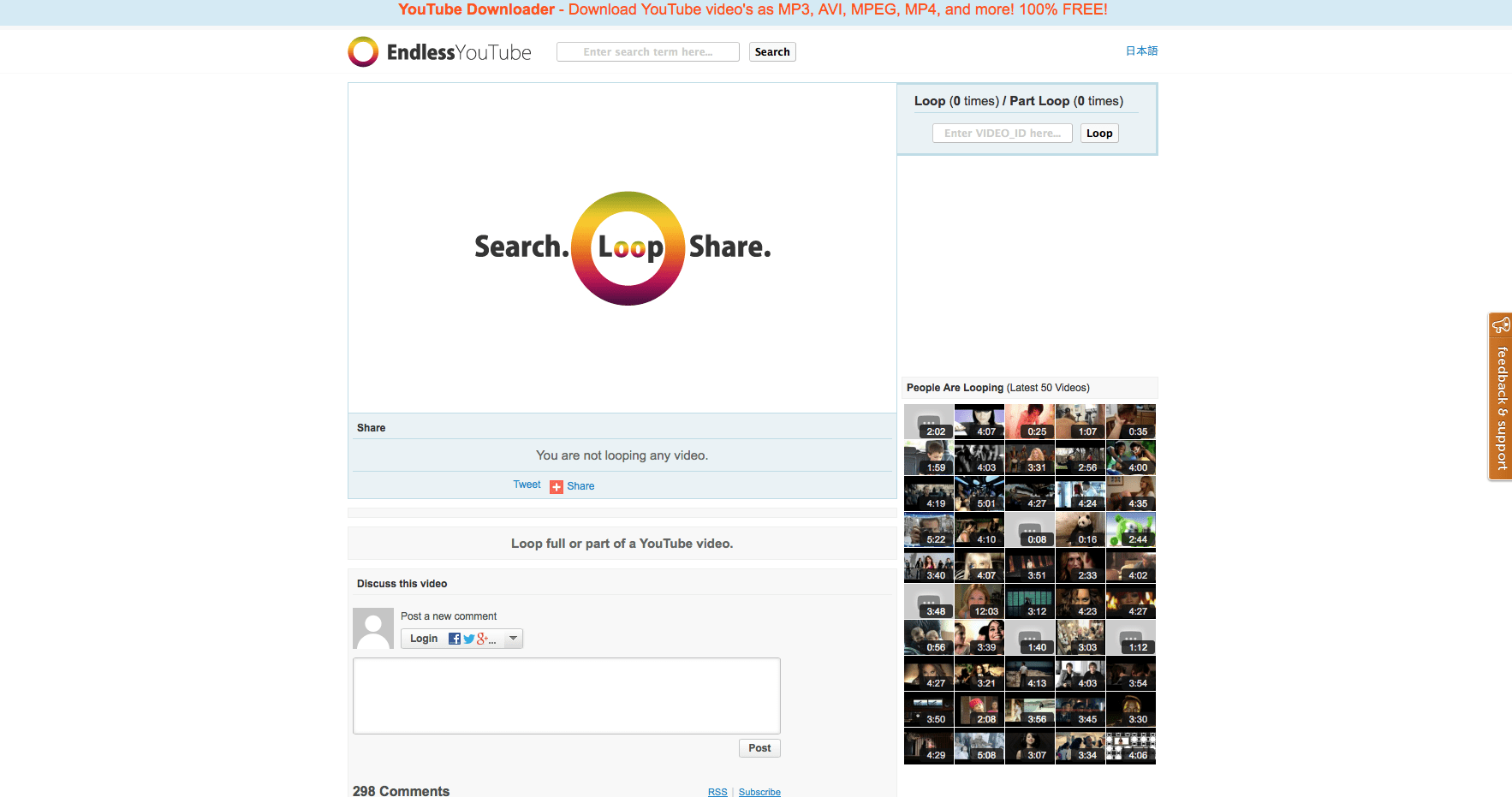
Task: Open the video thumbnail labeled 5:22
Action: [929, 529]
